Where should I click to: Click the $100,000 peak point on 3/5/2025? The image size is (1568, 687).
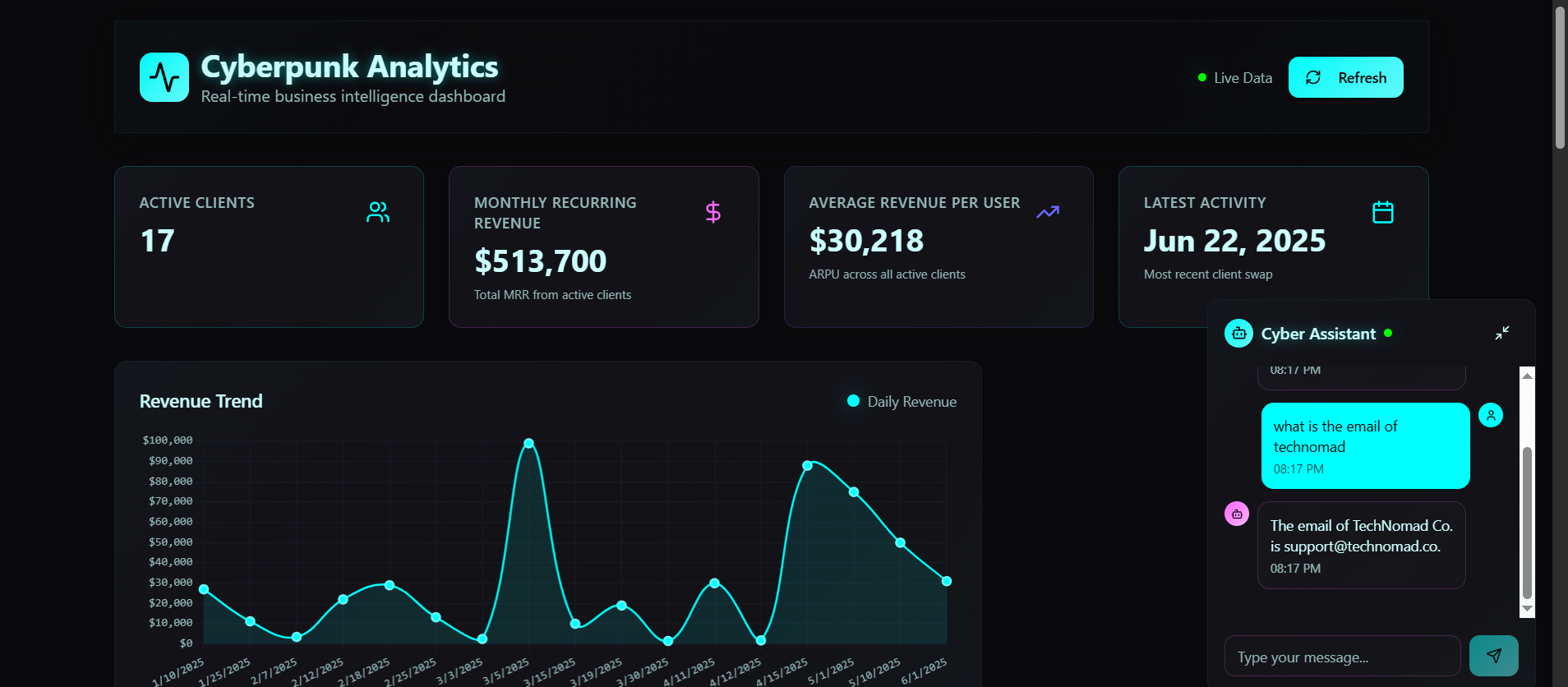528,444
